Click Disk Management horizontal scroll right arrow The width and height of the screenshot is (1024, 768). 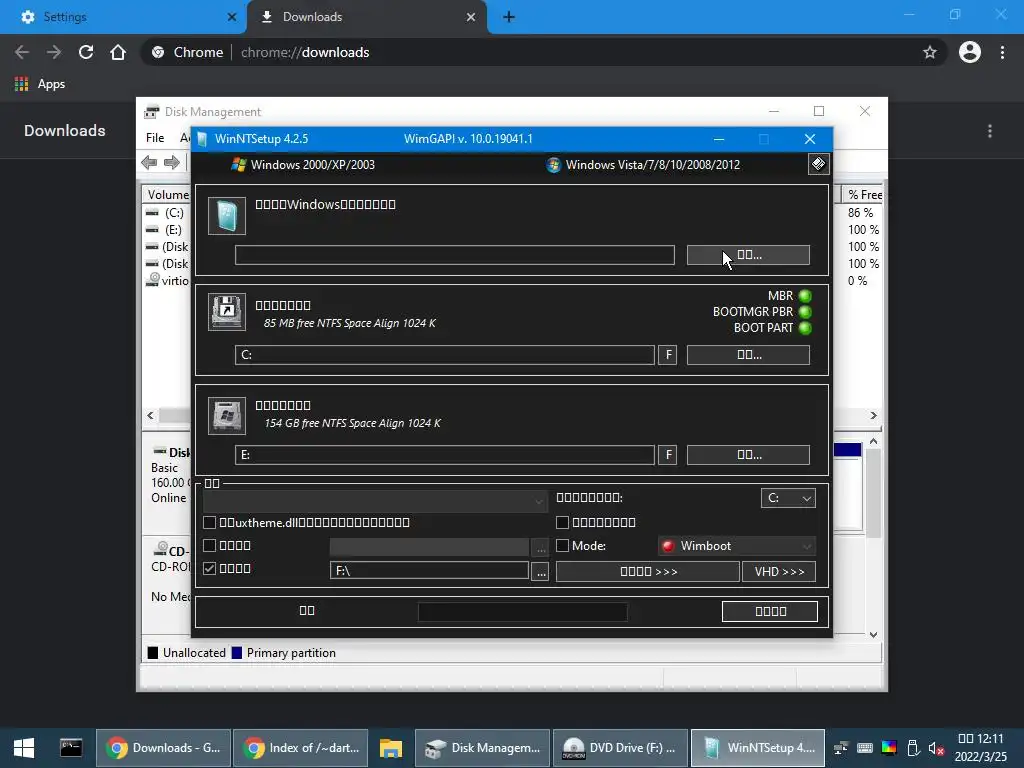coord(873,415)
